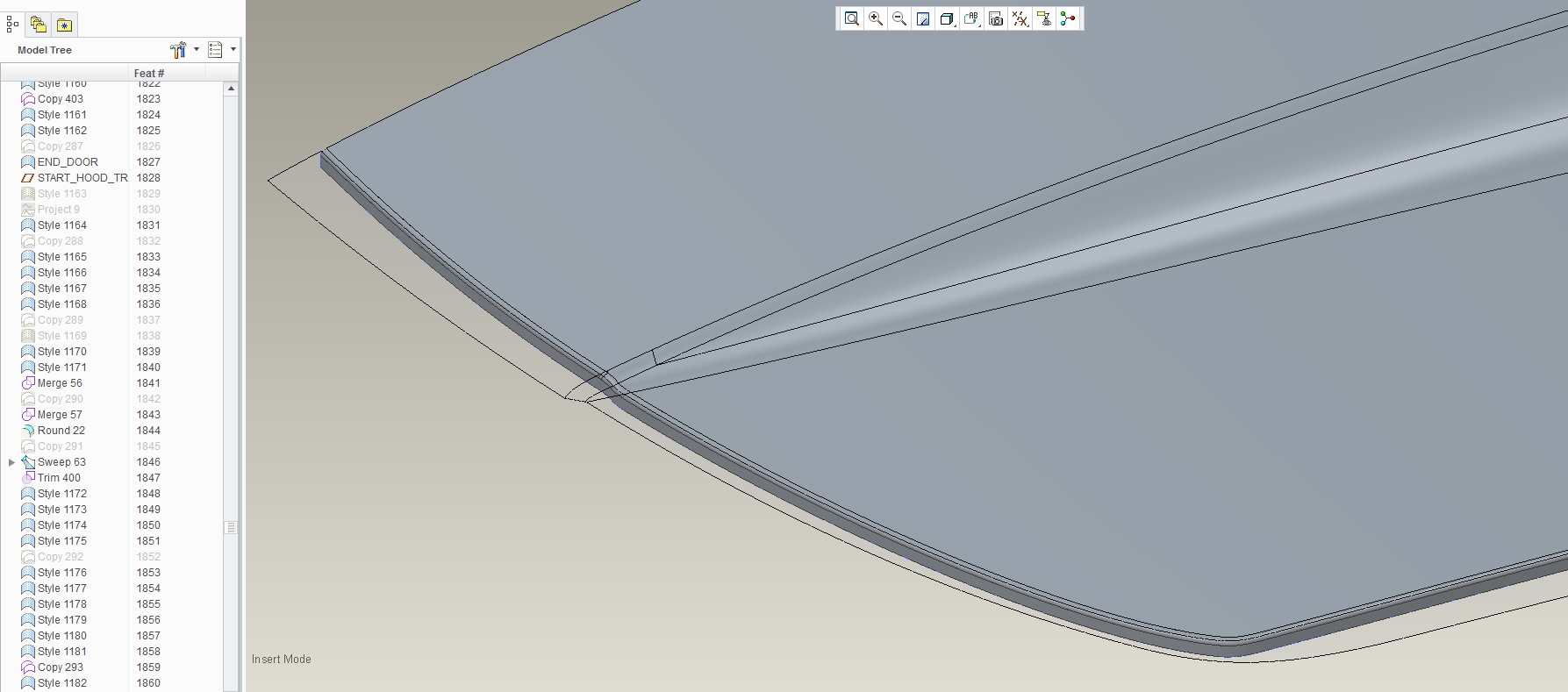The image size is (1568, 692).
Task: Toggle the Annotation Display icon
Action: tap(1044, 18)
